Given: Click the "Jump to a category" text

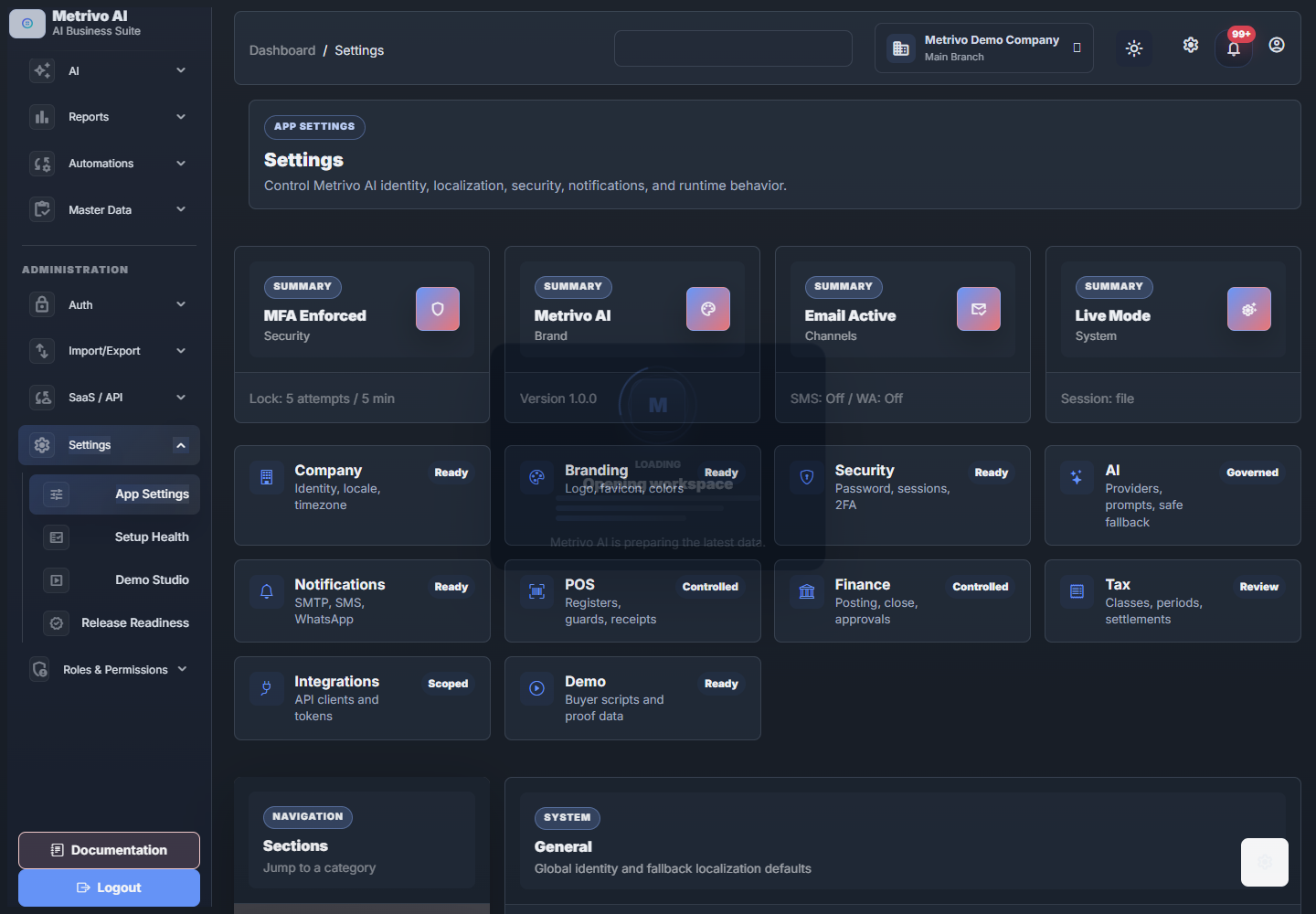Looking at the screenshot, I should 319,867.
